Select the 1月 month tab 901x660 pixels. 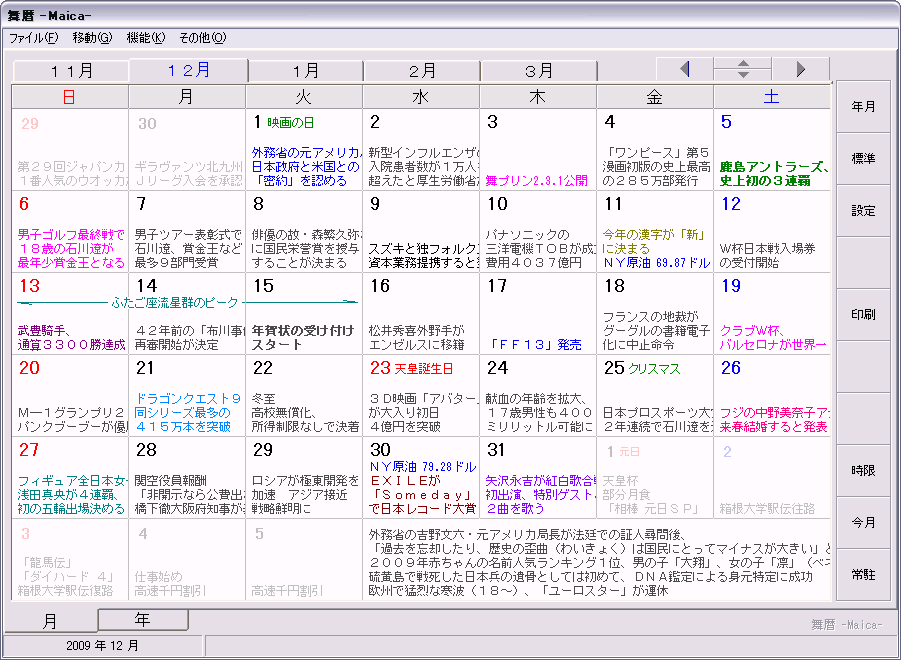[305, 71]
